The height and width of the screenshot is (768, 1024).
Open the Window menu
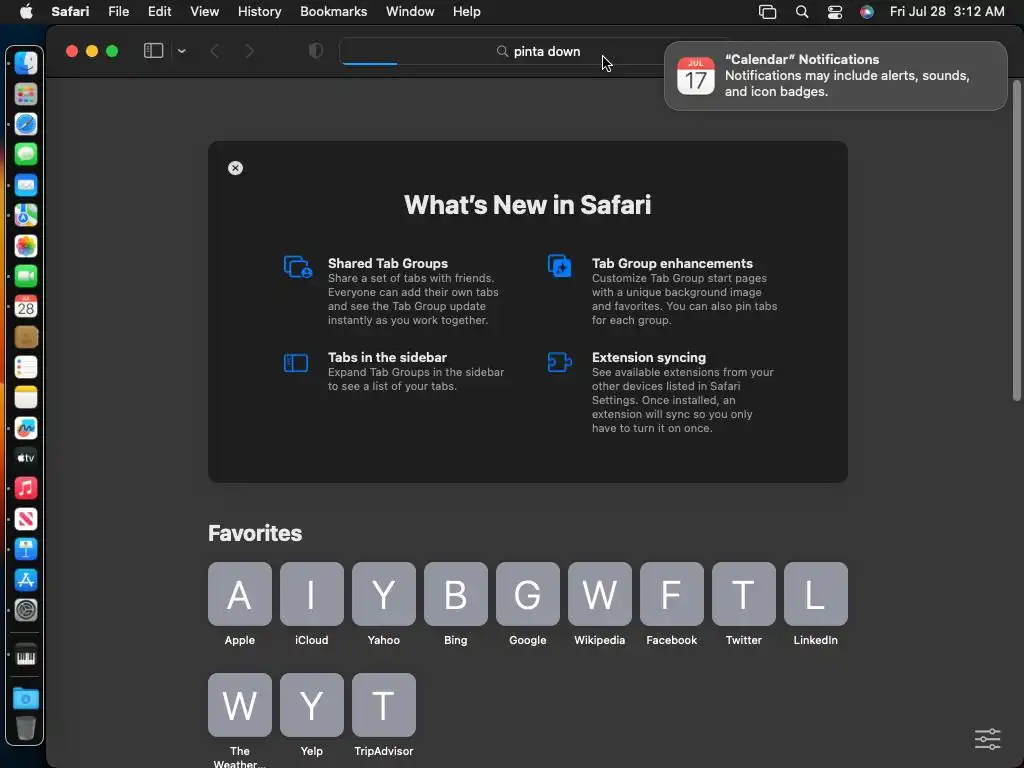(410, 12)
